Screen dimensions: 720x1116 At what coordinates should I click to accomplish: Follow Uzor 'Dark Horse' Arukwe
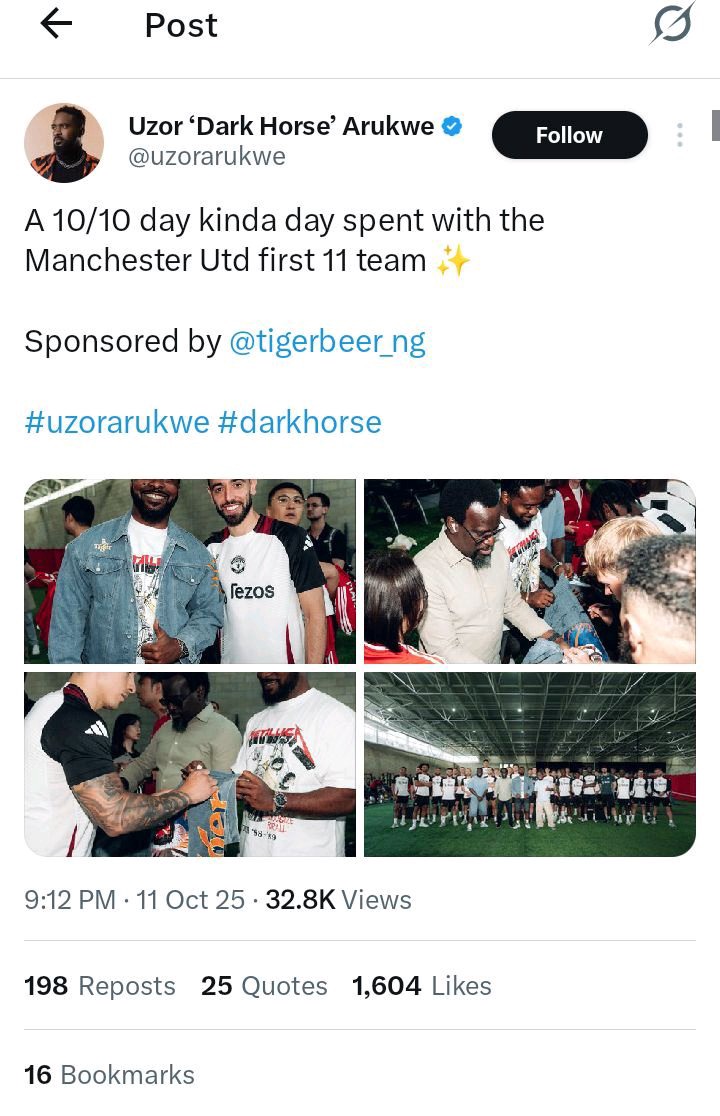(x=569, y=135)
